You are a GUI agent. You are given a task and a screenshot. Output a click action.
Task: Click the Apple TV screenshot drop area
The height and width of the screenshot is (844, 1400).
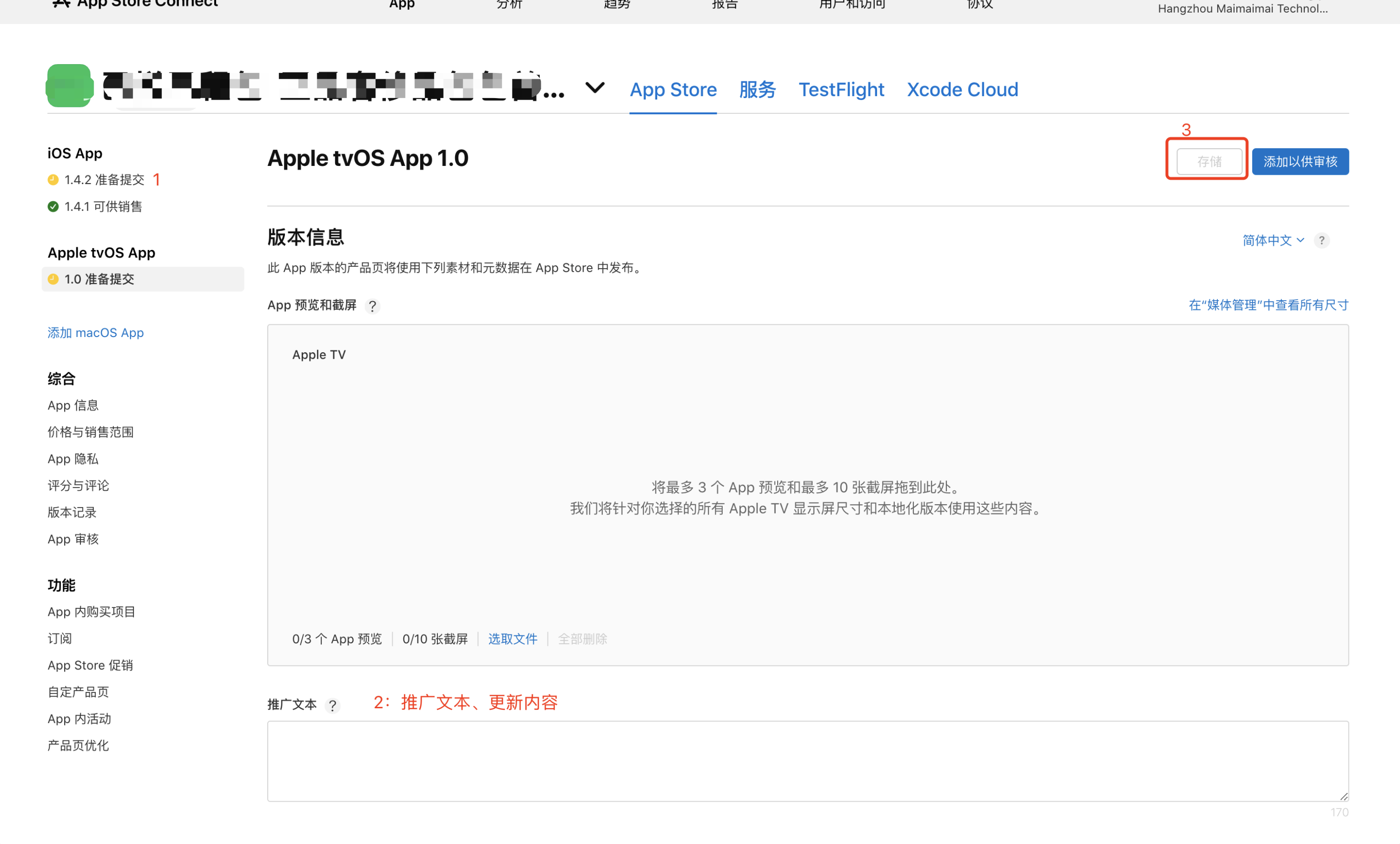click(x=807, y=495)
